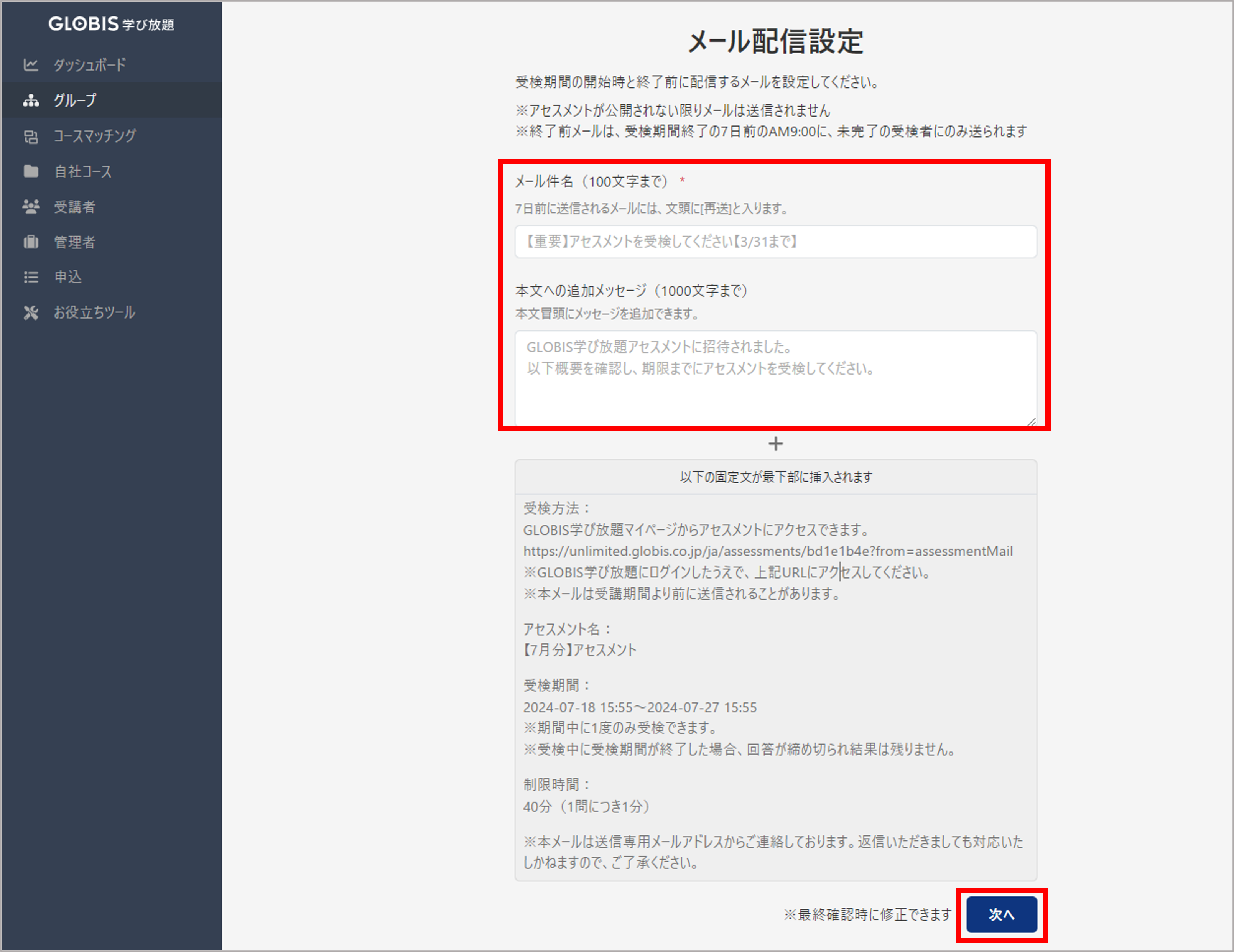Click the 受検方法： label
1234x952 pixels.
click(557, 508)
